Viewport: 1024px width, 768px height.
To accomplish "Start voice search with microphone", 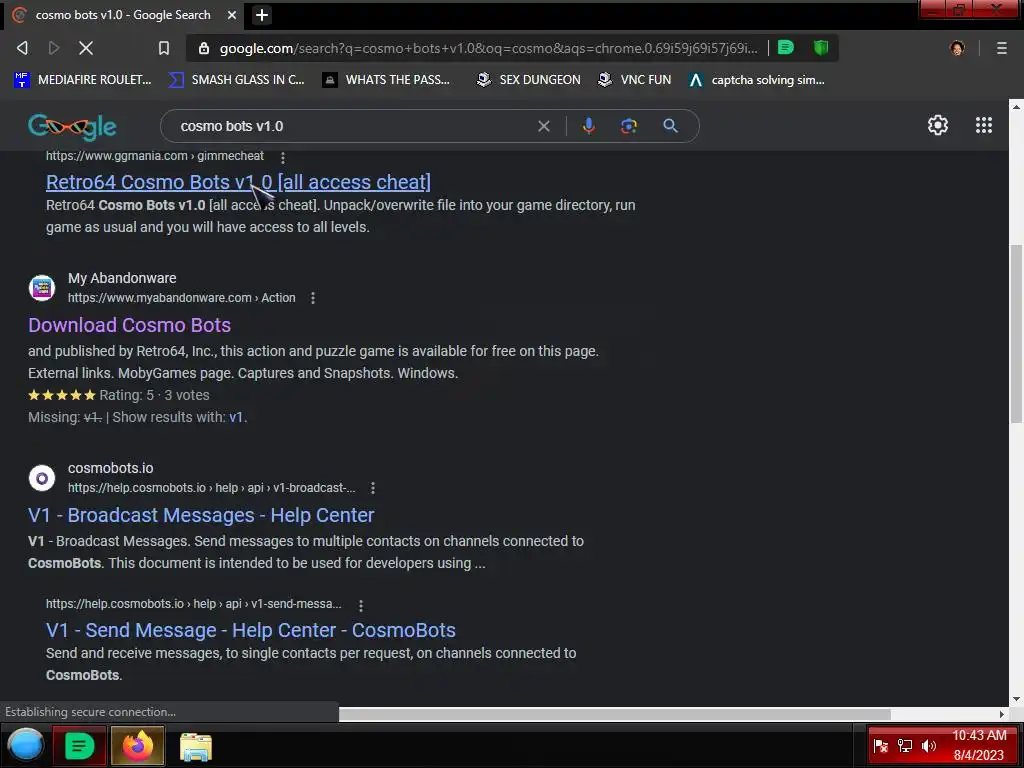I will 588,126.
